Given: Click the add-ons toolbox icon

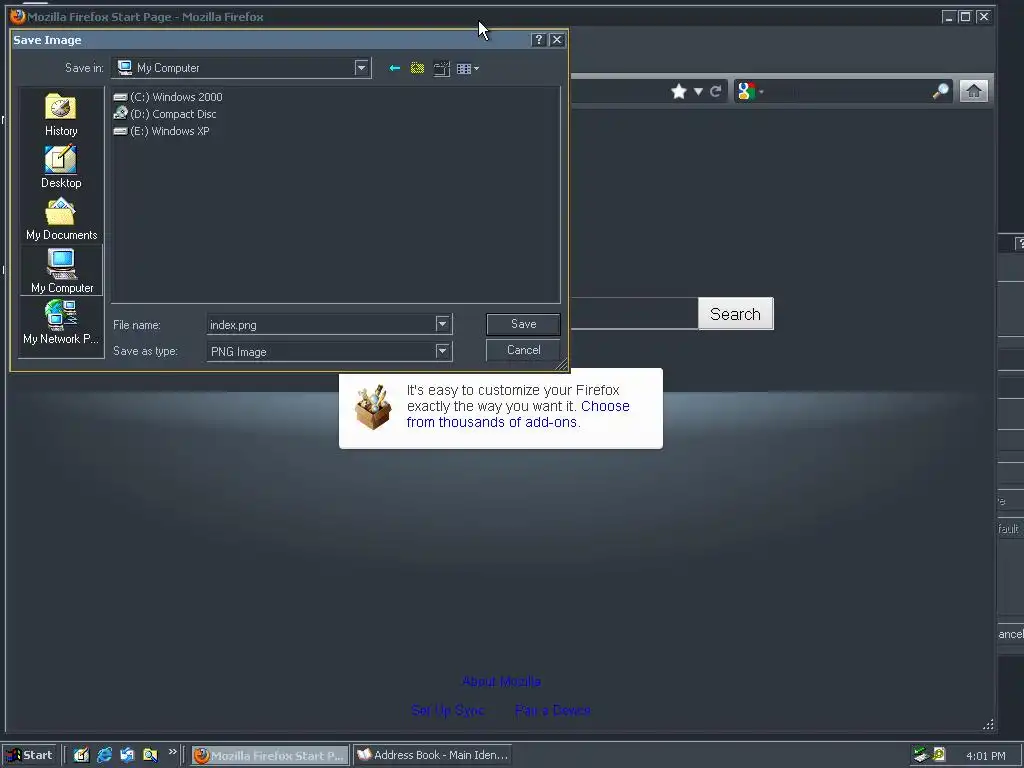Looking at the screenshot, I should tap(373, 407).
